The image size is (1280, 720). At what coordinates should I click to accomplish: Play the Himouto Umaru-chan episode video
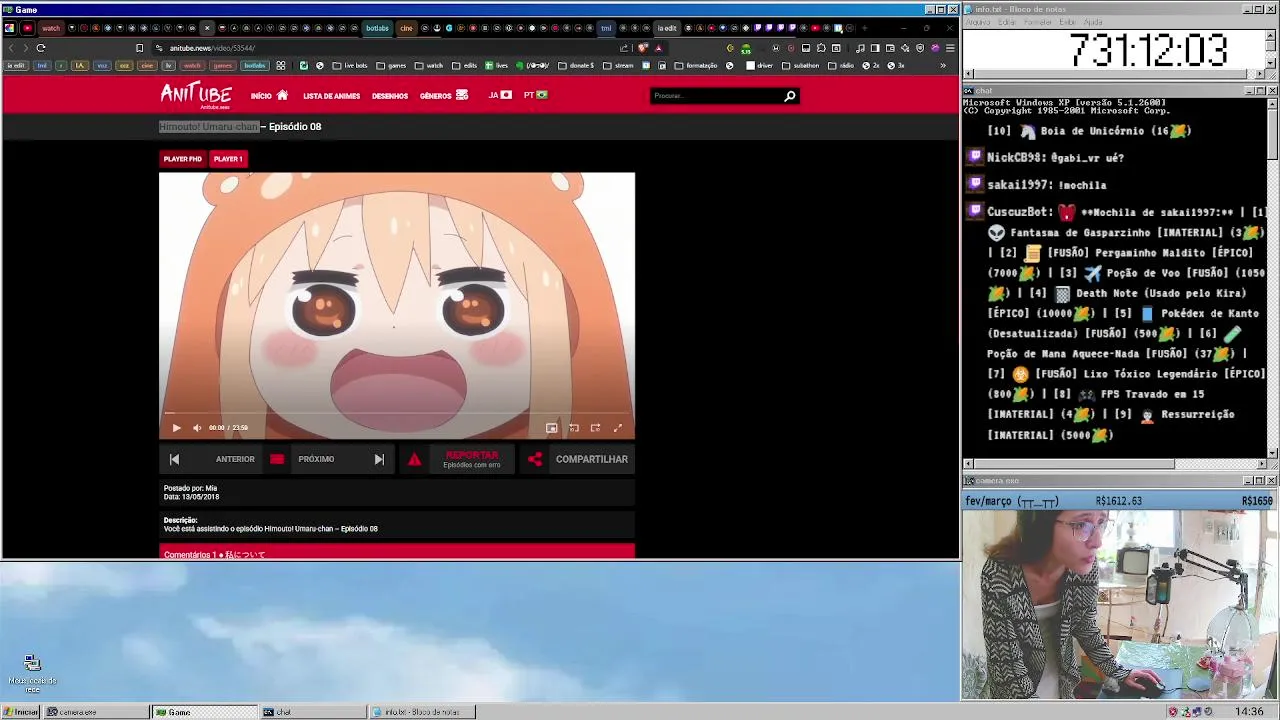point(176,428)
